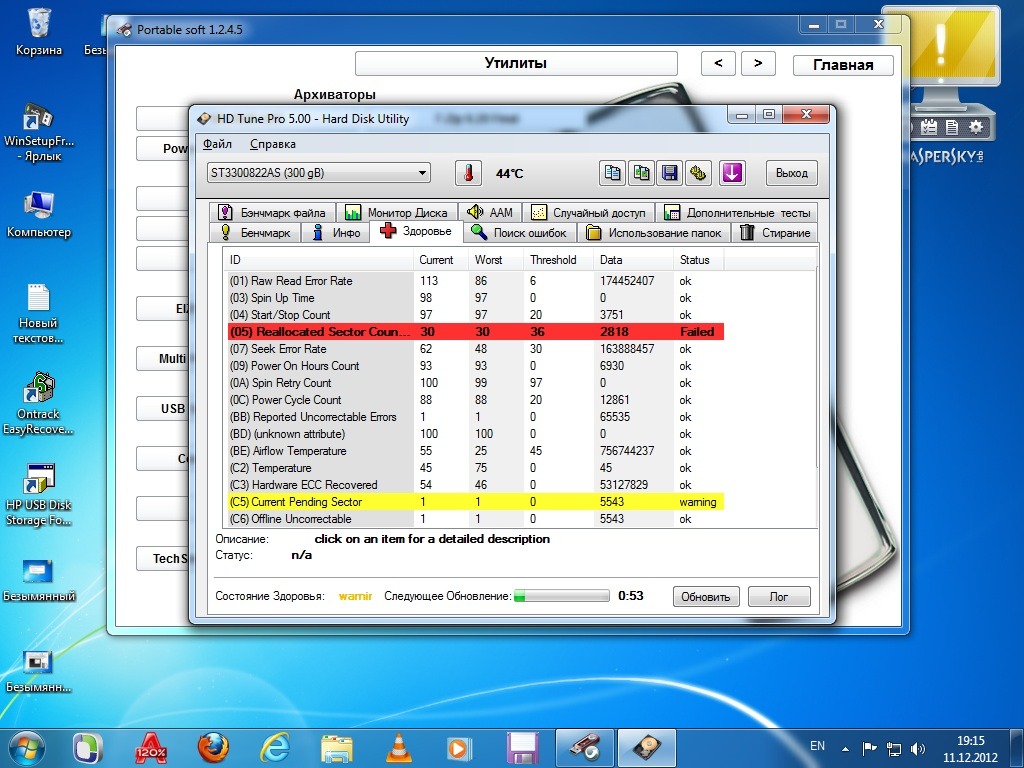This screenshot has height=768, width=1024.
Task: Select the Power On Hours Count row
Action: click(x=475, y=366)
